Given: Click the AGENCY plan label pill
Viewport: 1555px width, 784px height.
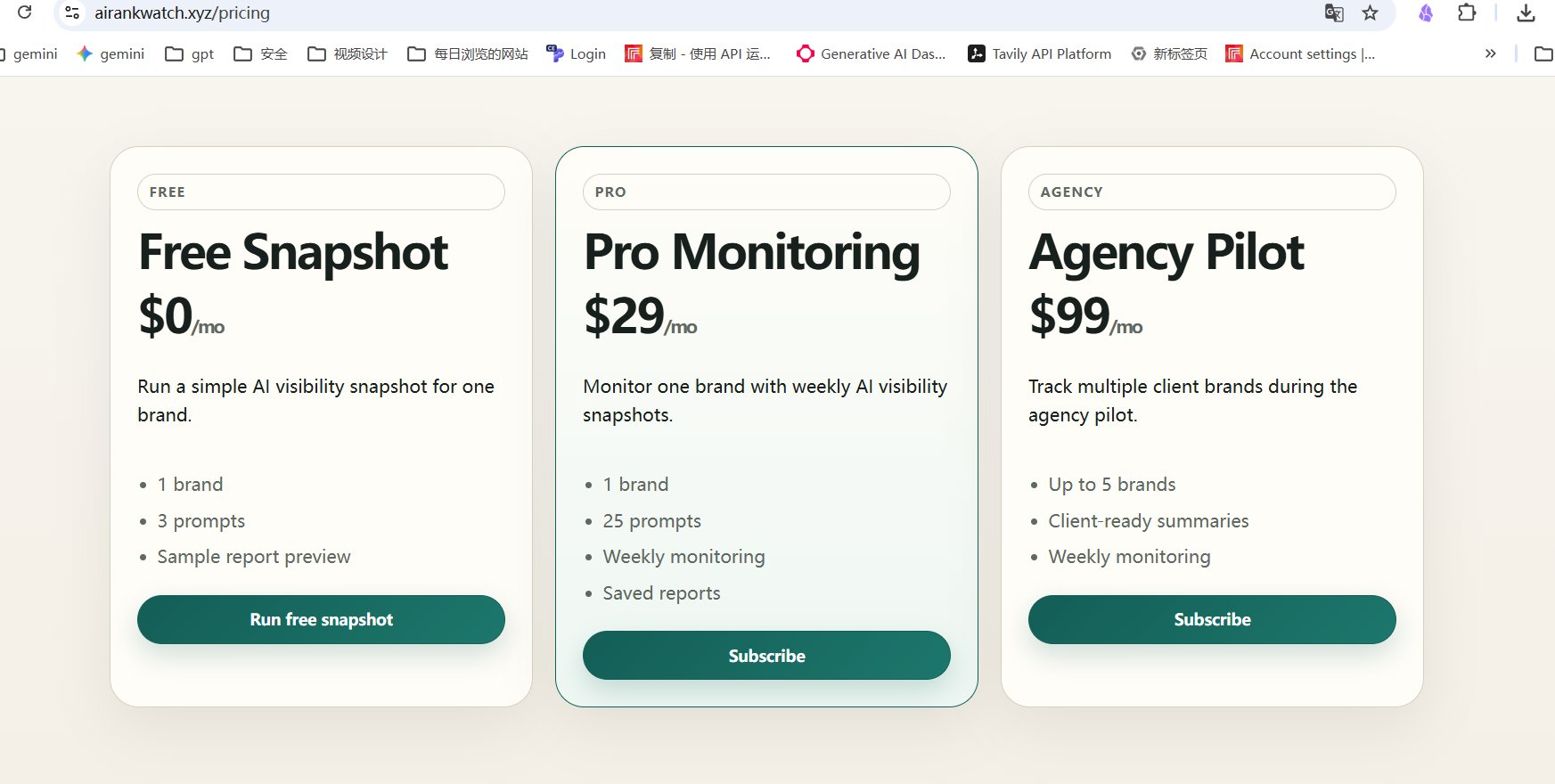Looking at the screenshot, I should (1212, 192).
